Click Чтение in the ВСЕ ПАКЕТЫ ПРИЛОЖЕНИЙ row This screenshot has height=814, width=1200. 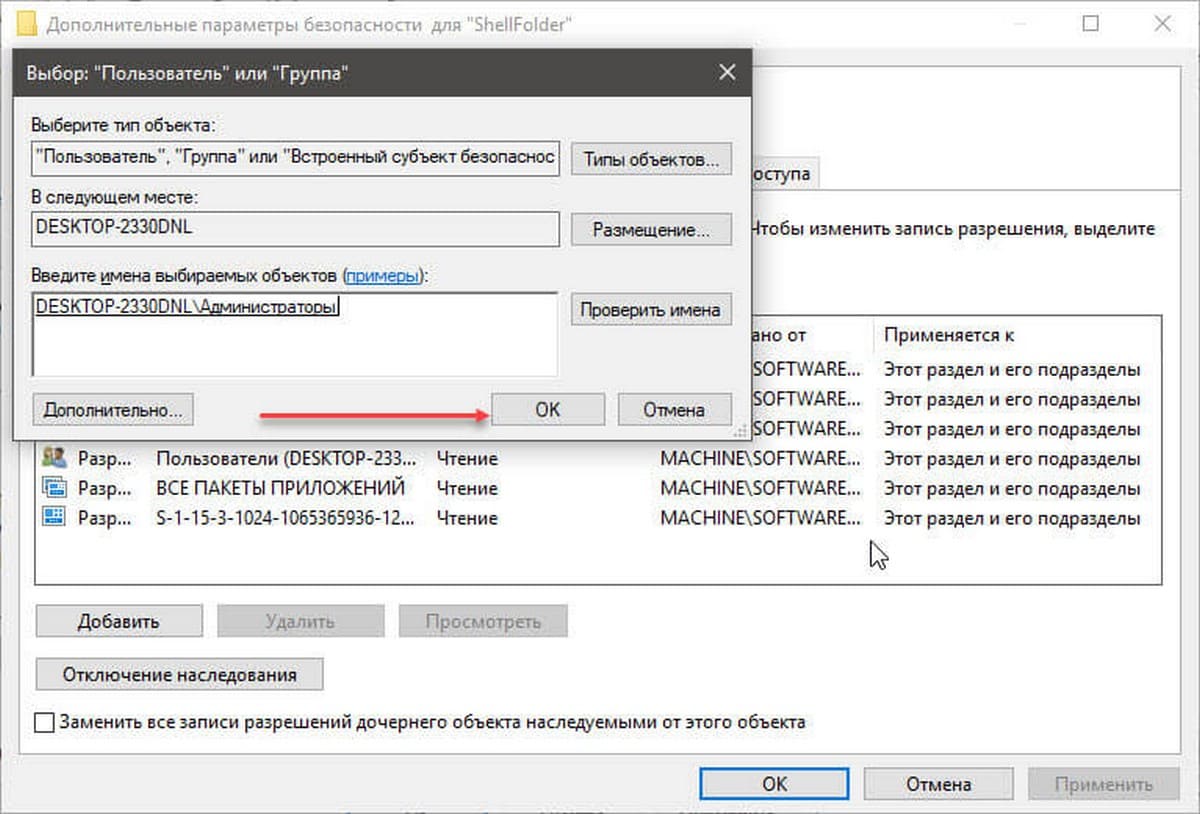(x=467, y=488)
